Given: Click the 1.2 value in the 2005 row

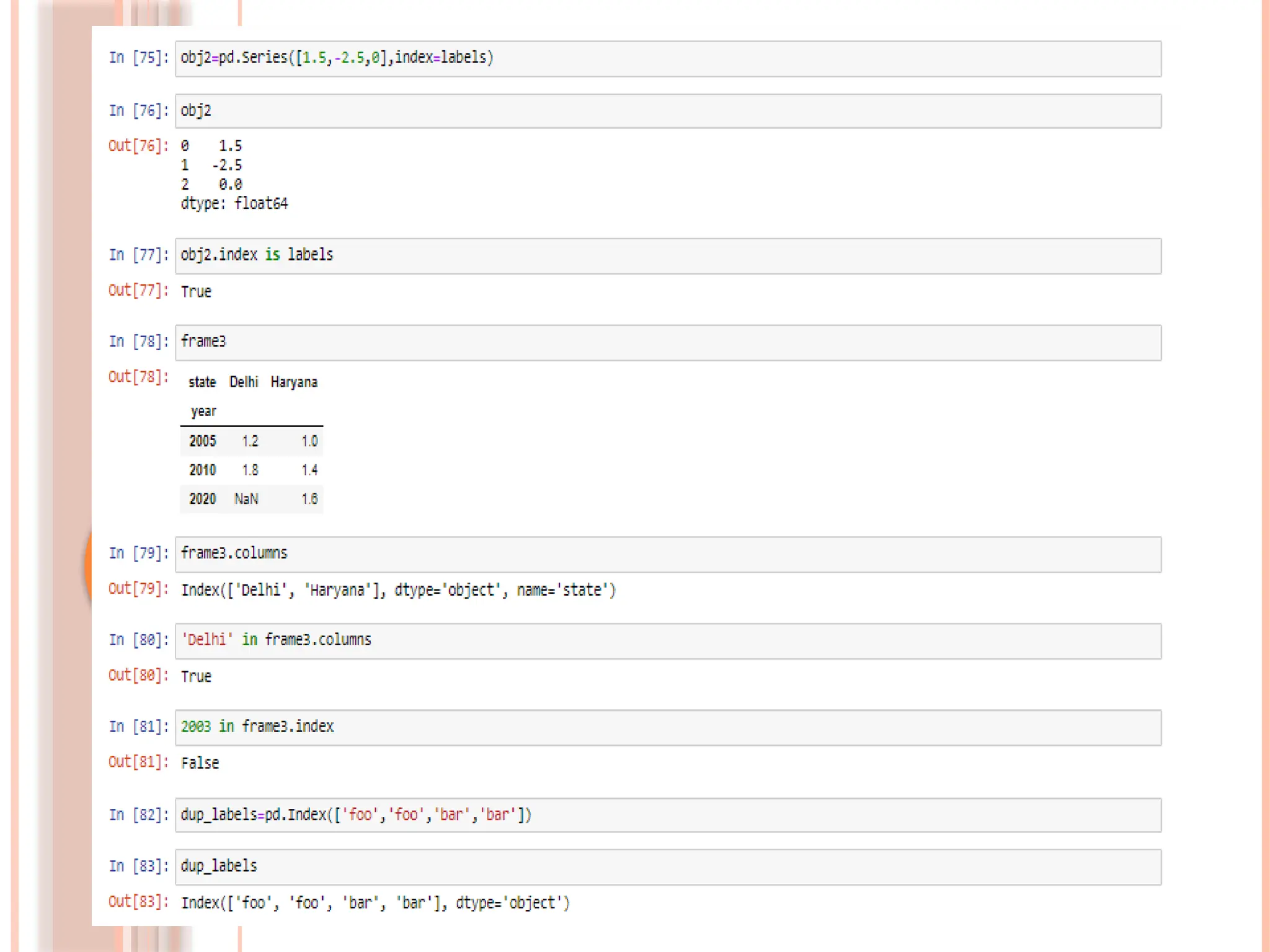Looking at the screenshot, I should point(250,441).
